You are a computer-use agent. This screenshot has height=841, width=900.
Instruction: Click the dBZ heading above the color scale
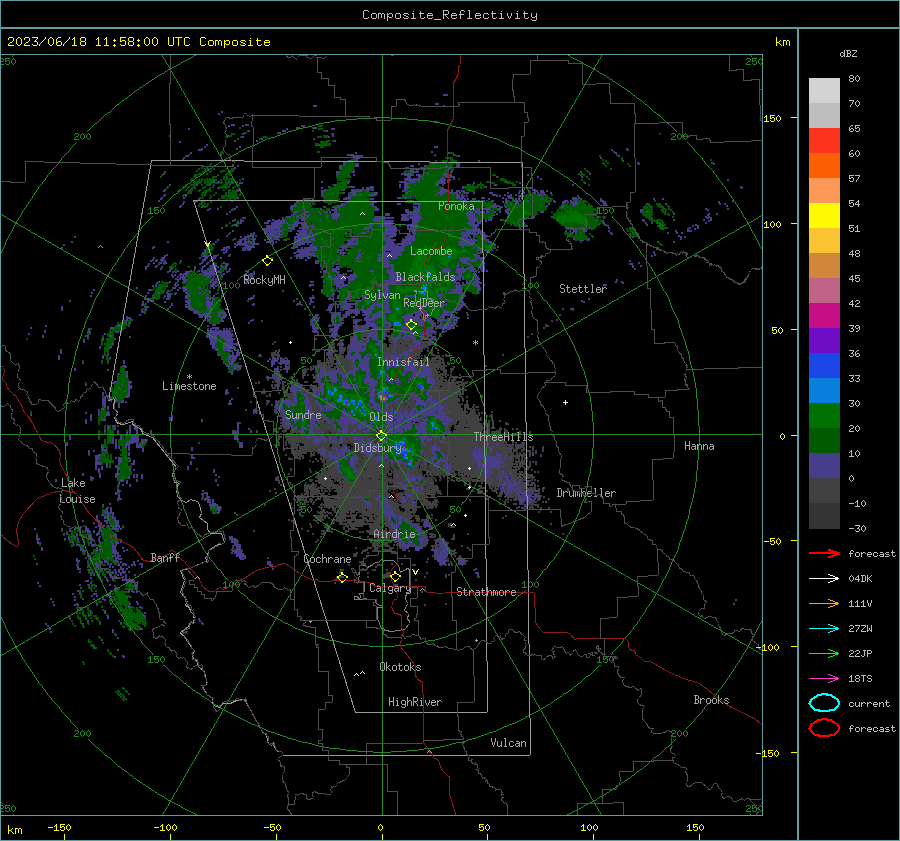[848, 53]
